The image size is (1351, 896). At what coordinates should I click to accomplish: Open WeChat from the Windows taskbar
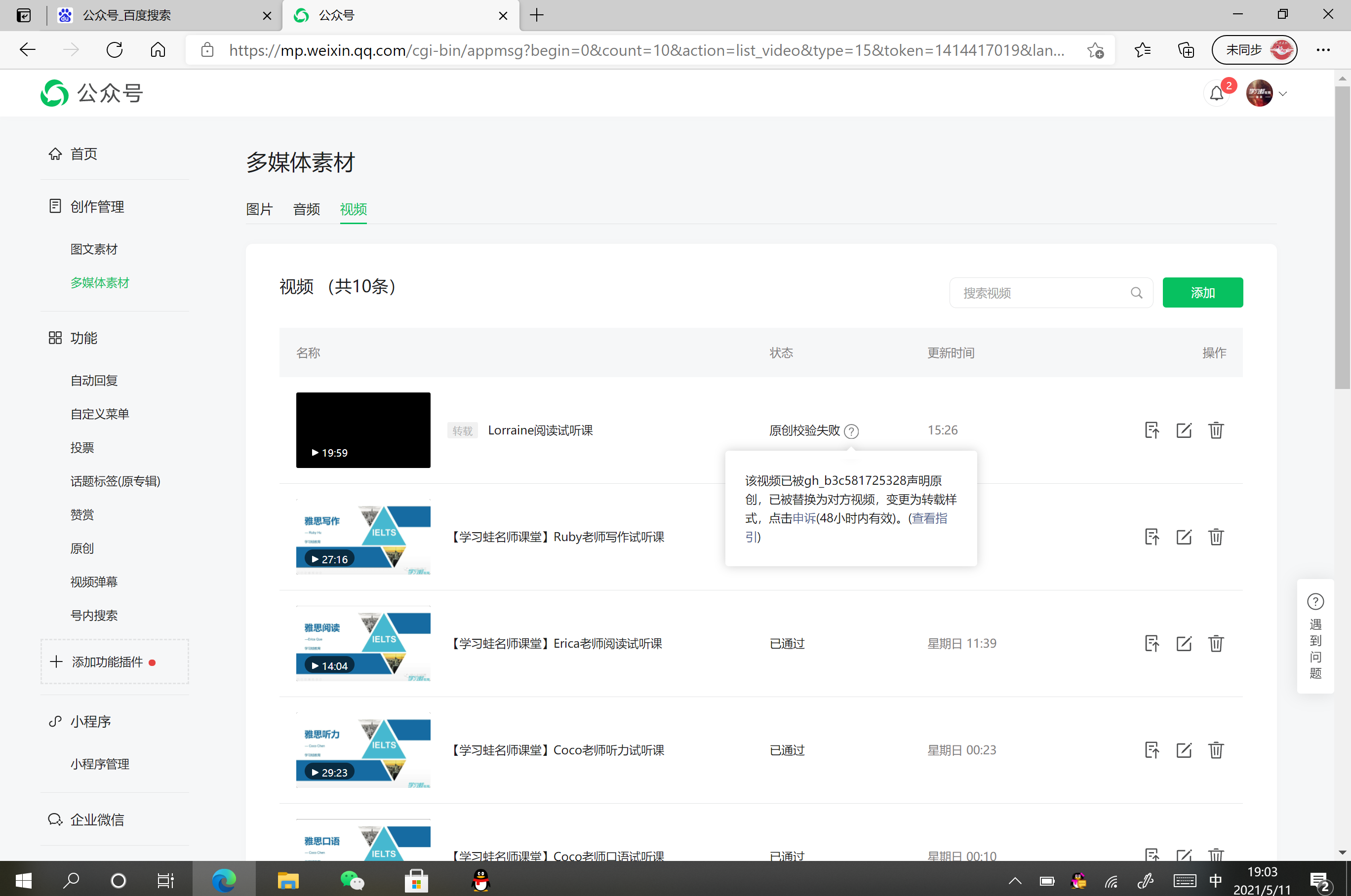352,881
